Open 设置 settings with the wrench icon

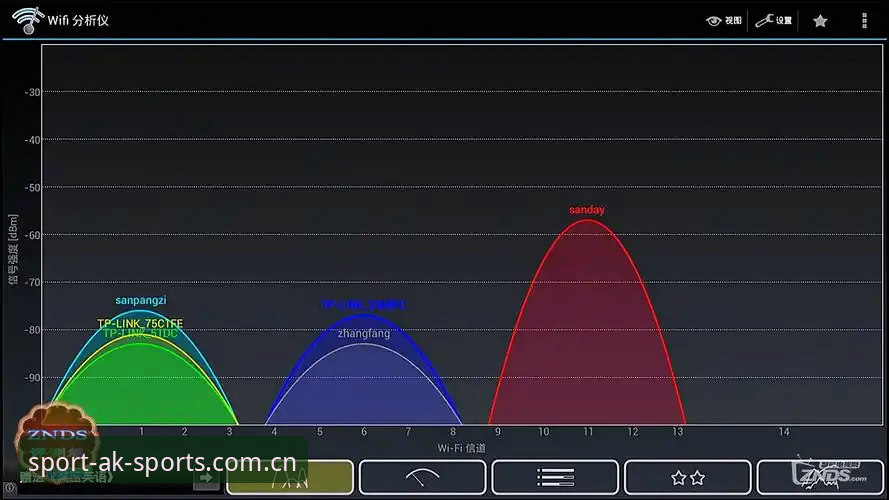pos(773,20)
